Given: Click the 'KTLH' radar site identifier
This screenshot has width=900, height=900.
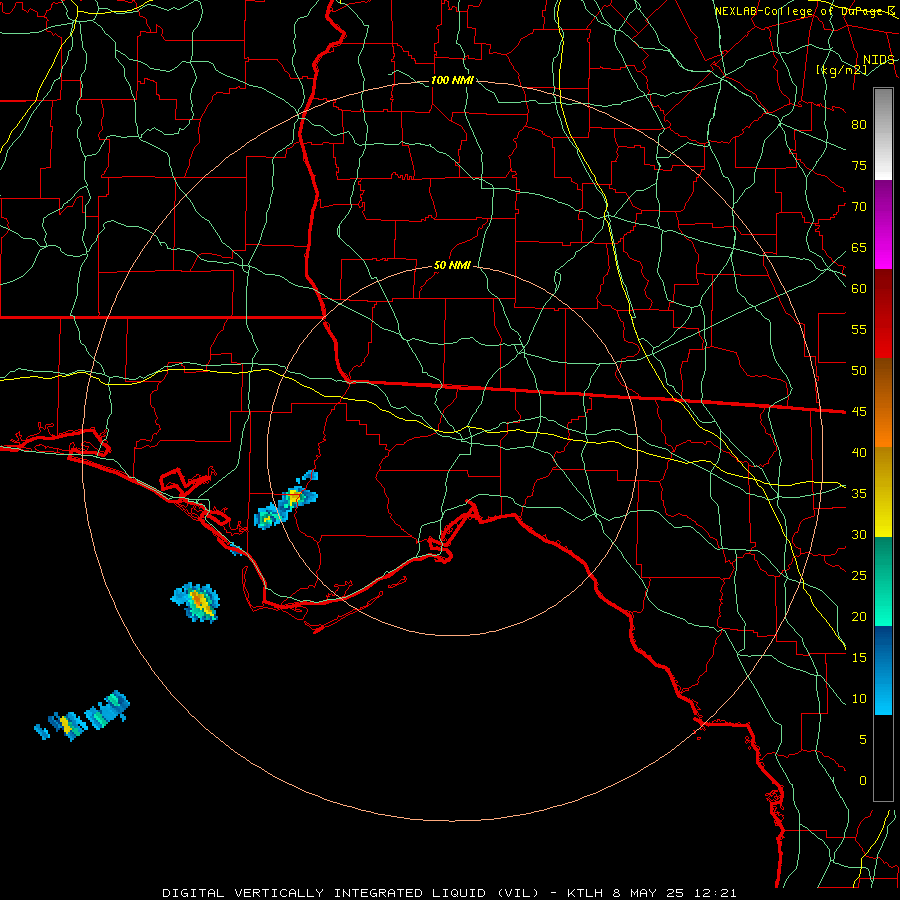Looking at the screenshot, I should click(586, 893).
